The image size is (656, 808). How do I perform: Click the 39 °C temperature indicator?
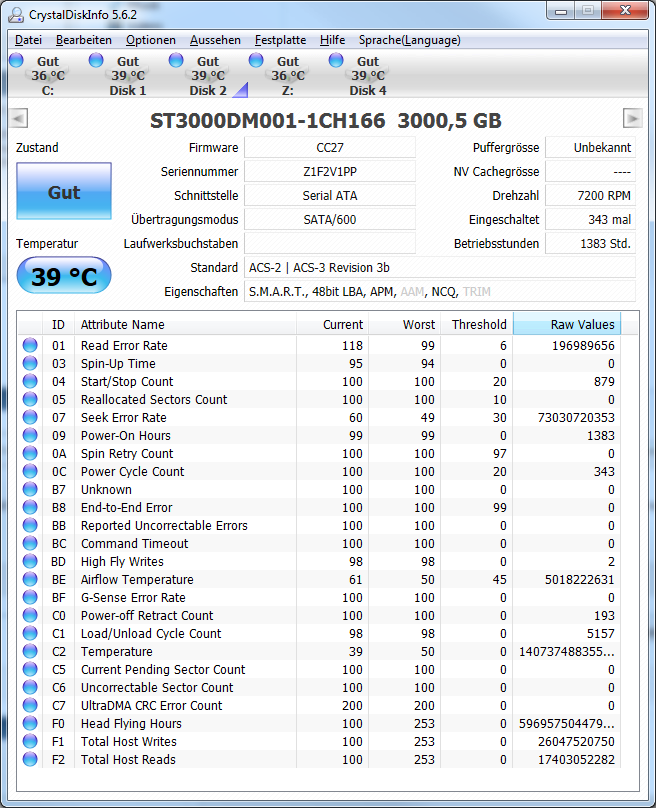pyautogui.click(x=64, y=276)
